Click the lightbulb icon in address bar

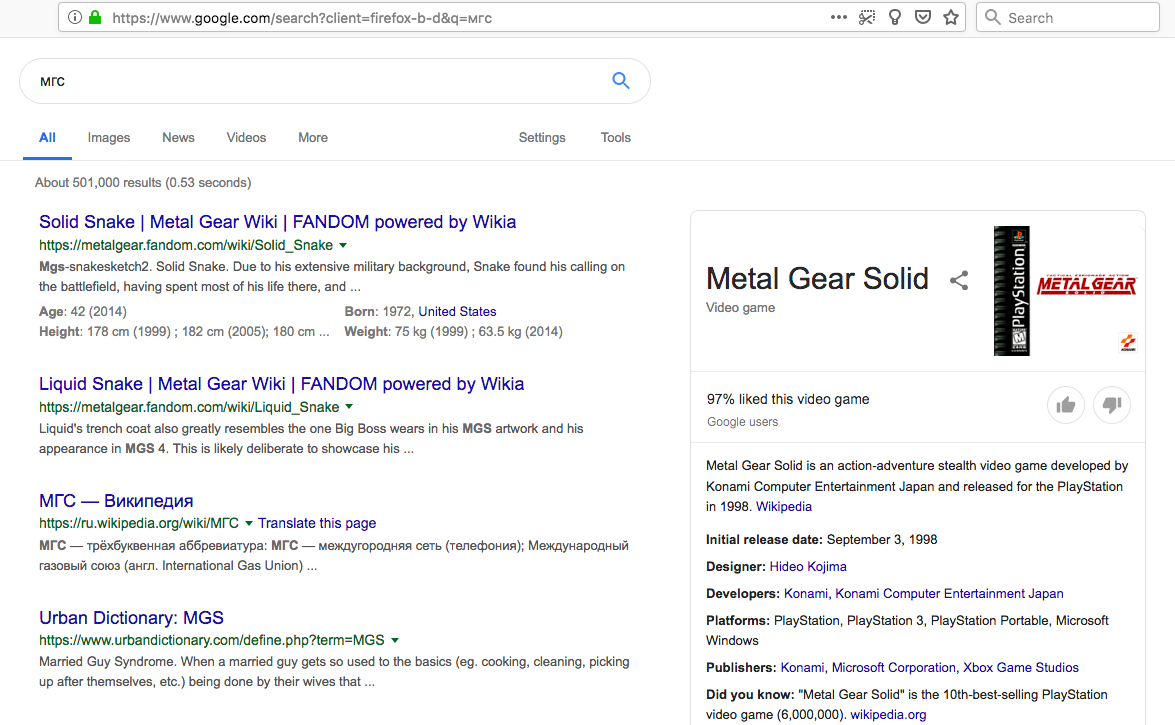coord(895,17)
